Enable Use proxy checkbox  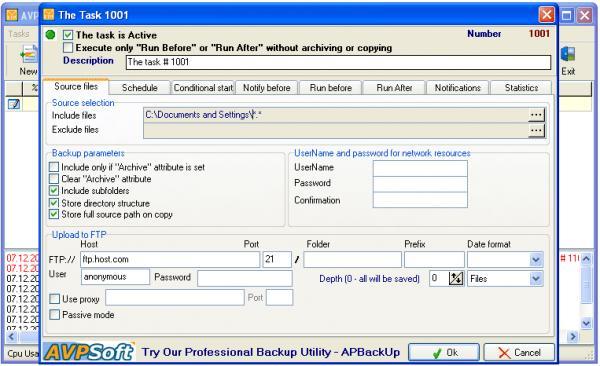(55, 299)
